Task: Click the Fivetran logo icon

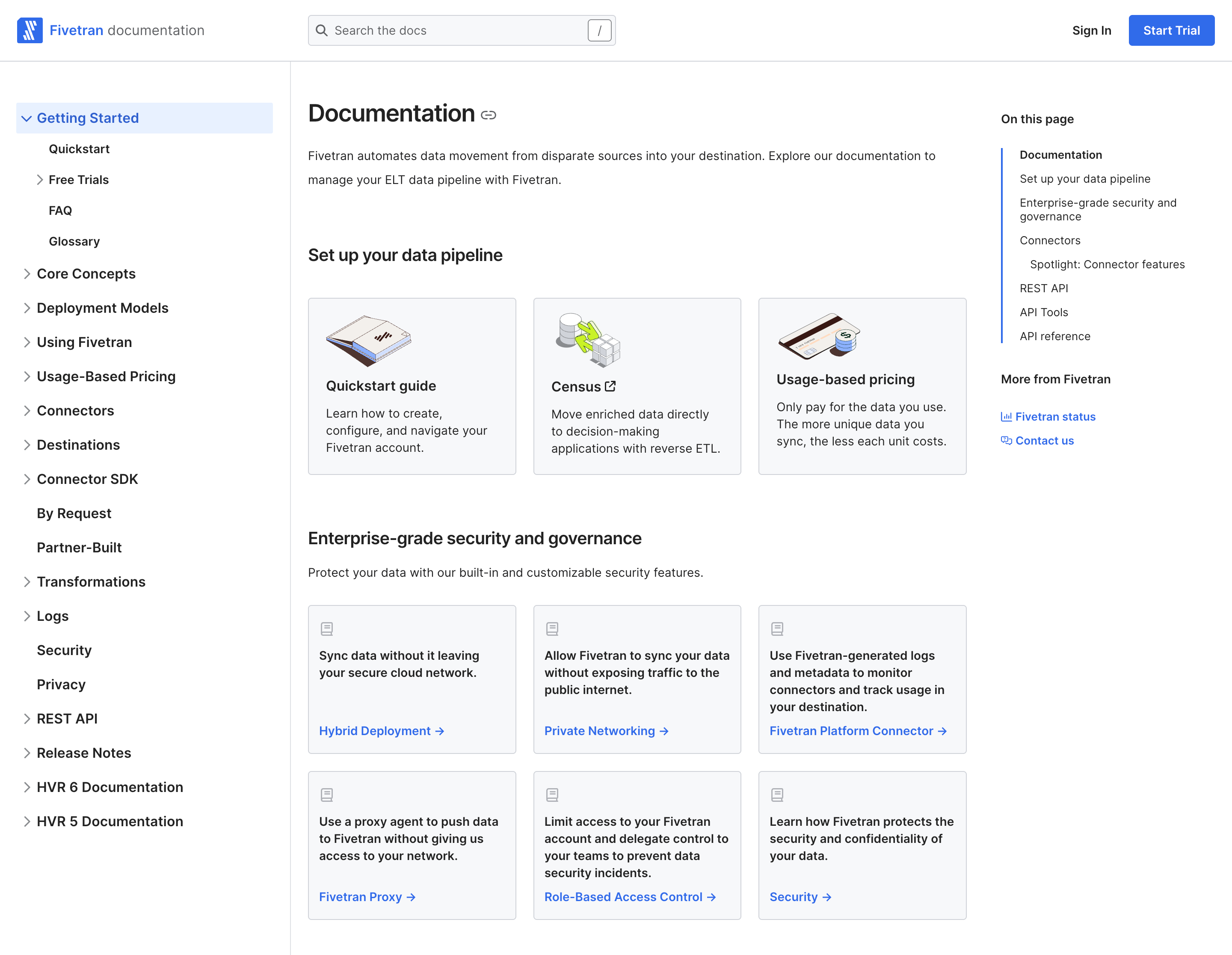Action: pos(30,30)
